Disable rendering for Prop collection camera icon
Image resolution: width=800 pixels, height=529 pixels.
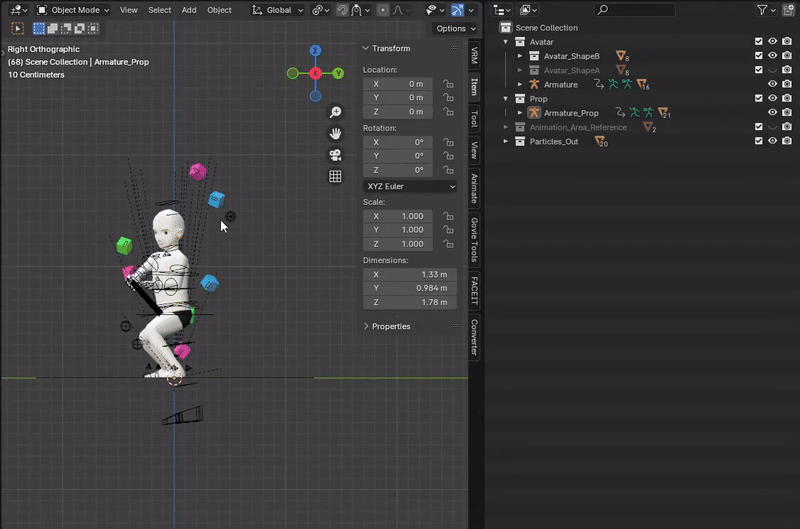pos(787,99)
